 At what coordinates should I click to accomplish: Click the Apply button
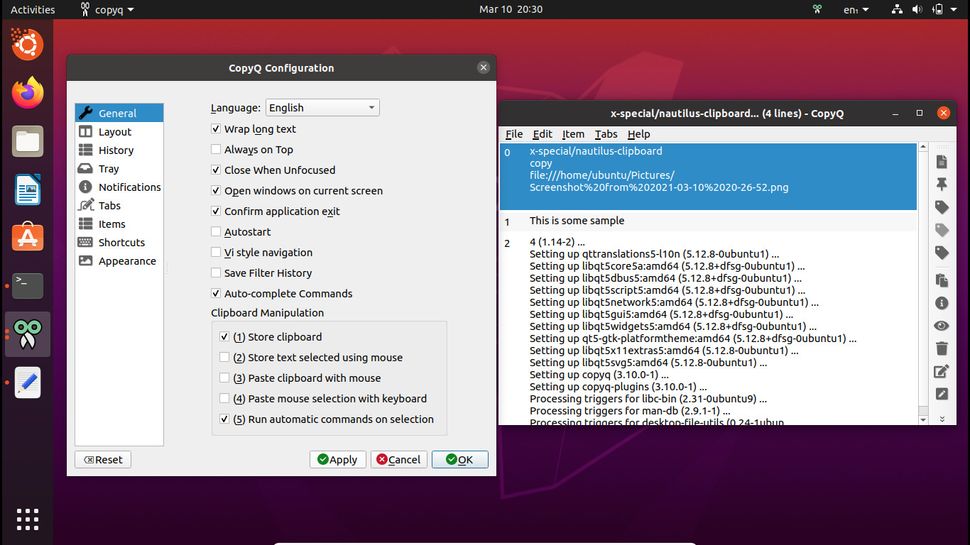338,460
